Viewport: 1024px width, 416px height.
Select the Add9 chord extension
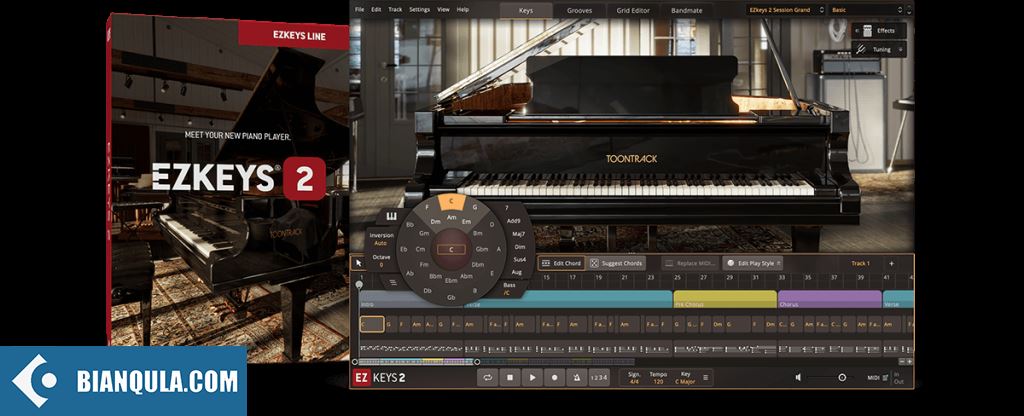coord(514,221)
